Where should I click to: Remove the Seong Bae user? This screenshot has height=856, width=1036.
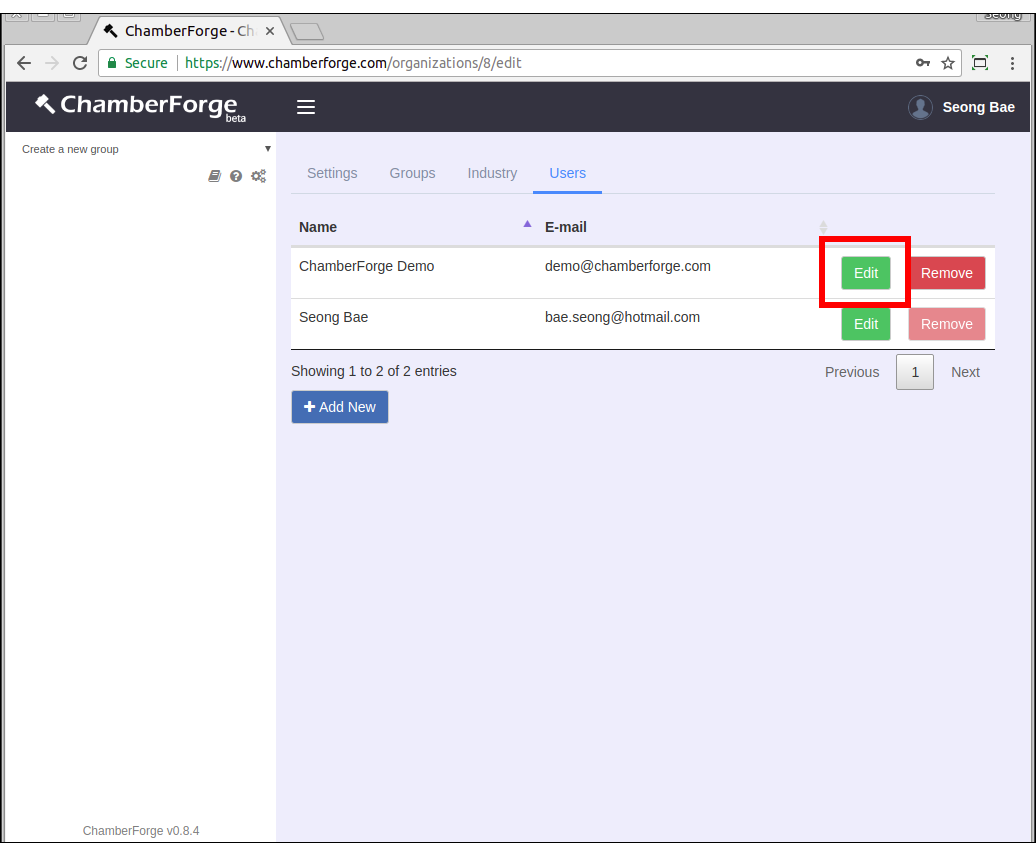[x=946, y=323]
